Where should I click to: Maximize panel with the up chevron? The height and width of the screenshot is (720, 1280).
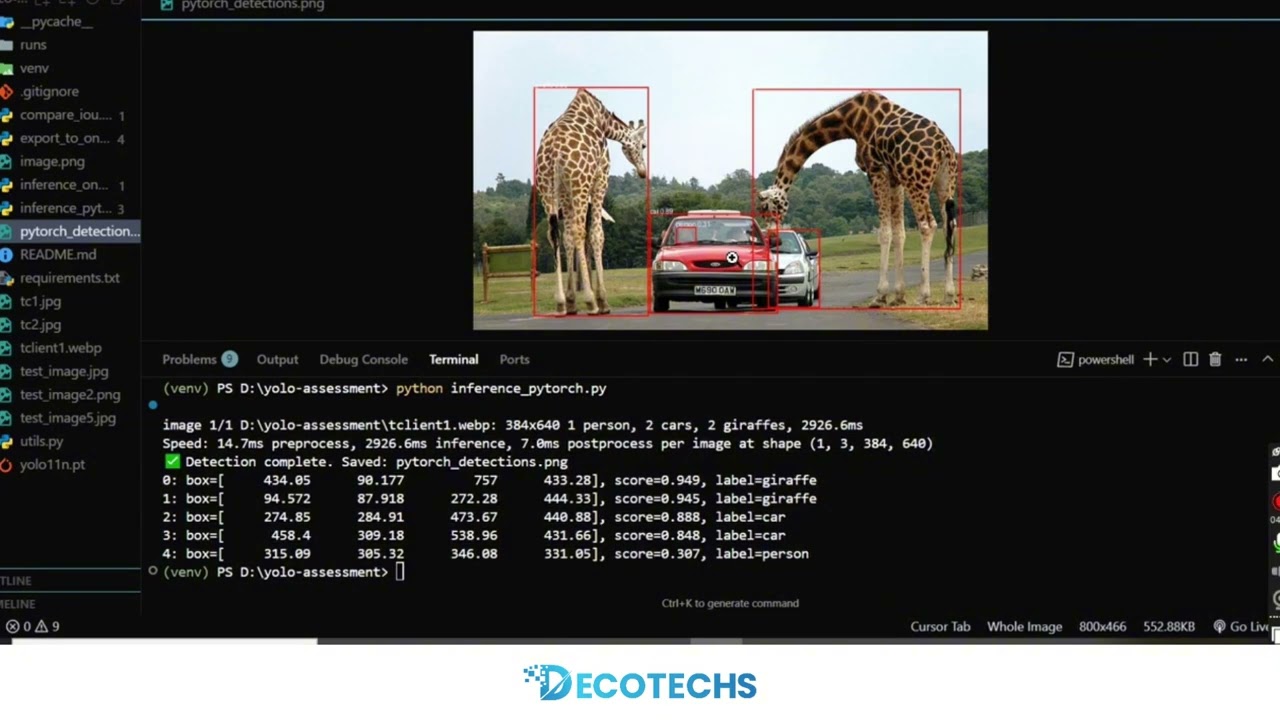pos(1267,359)
